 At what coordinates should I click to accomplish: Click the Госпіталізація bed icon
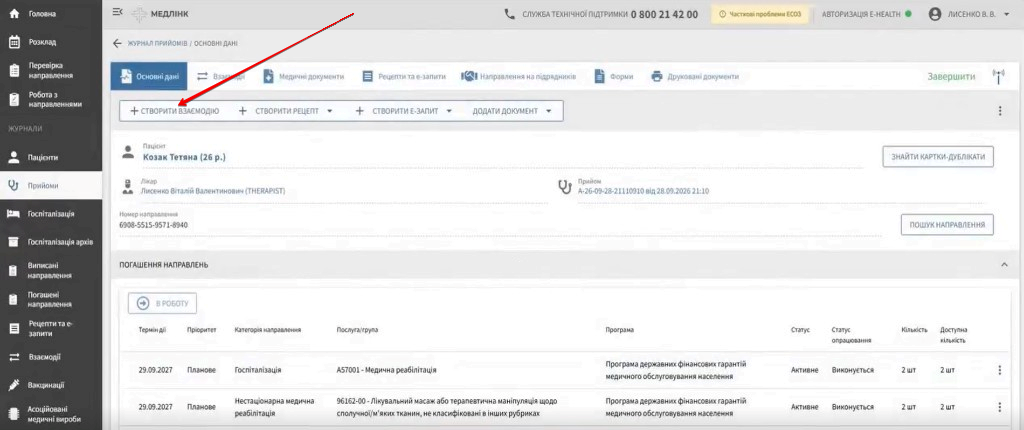pos(13,214)
